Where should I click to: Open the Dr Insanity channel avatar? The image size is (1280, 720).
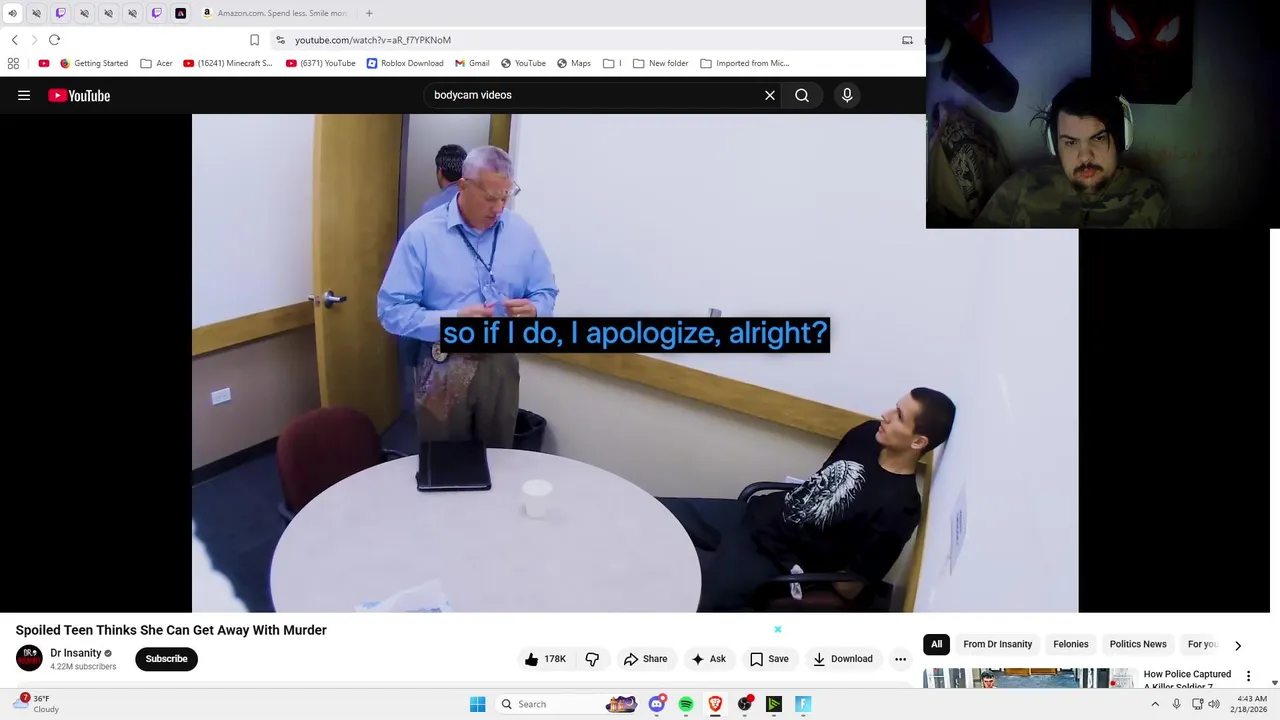(29, 658)
